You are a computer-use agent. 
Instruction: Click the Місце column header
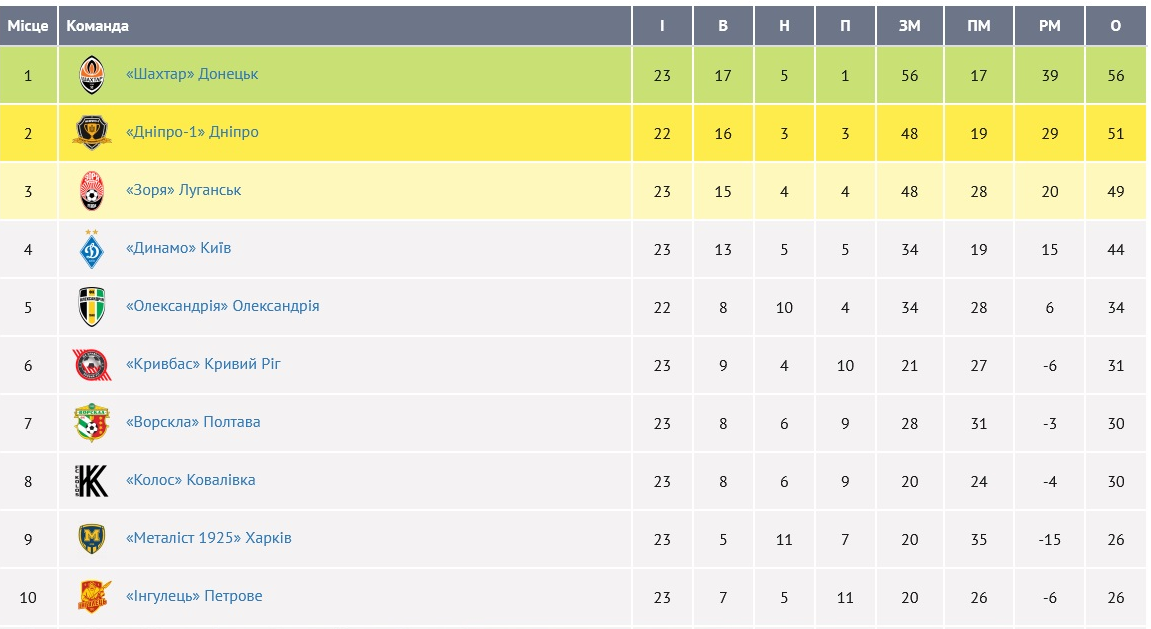pyautogui.click(x=28, y=26)
